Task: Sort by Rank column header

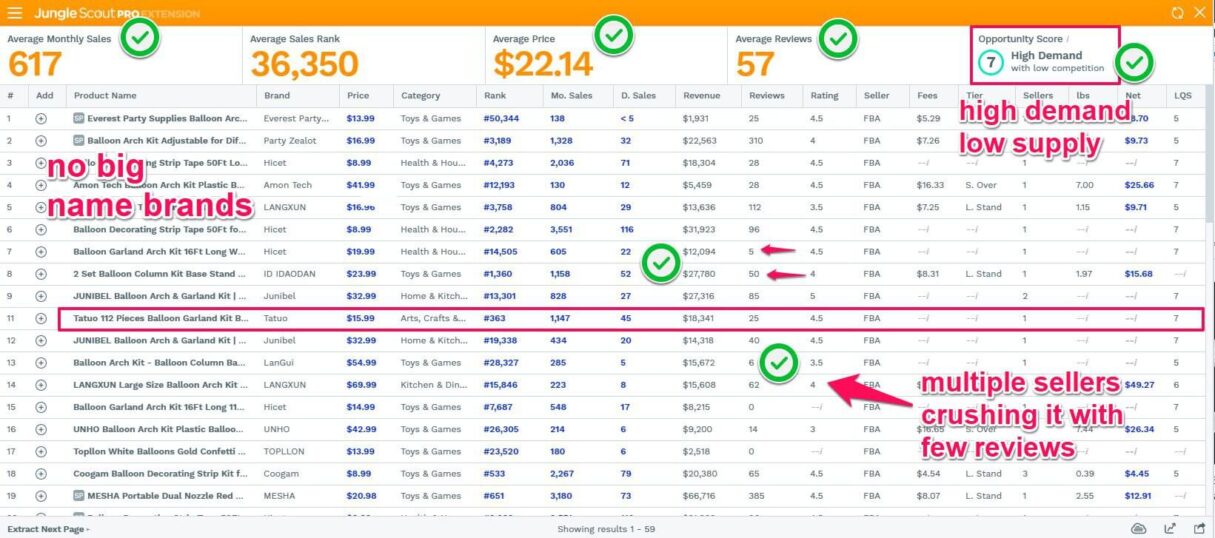Action: pos(494,96)
